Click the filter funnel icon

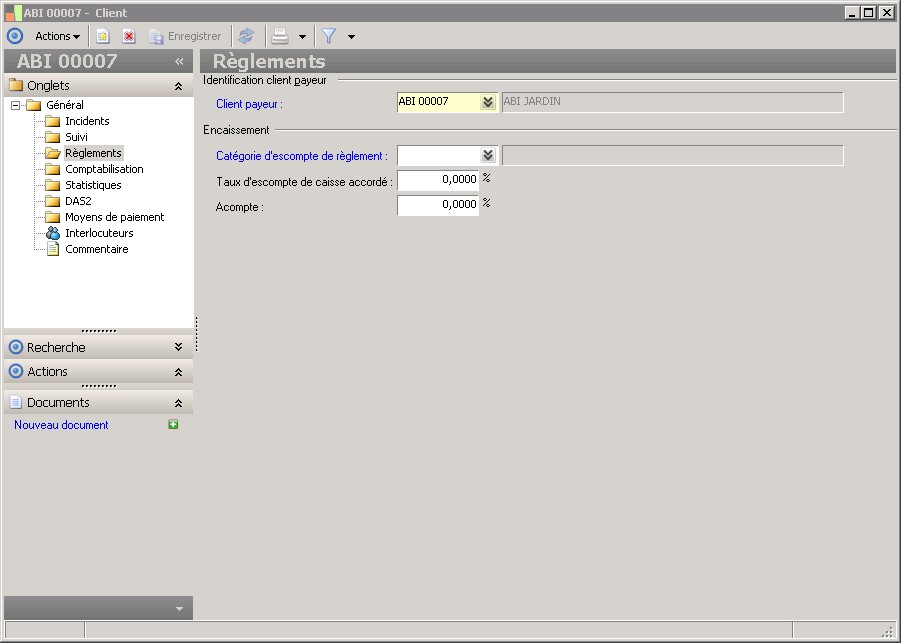(x=328, y=36)
